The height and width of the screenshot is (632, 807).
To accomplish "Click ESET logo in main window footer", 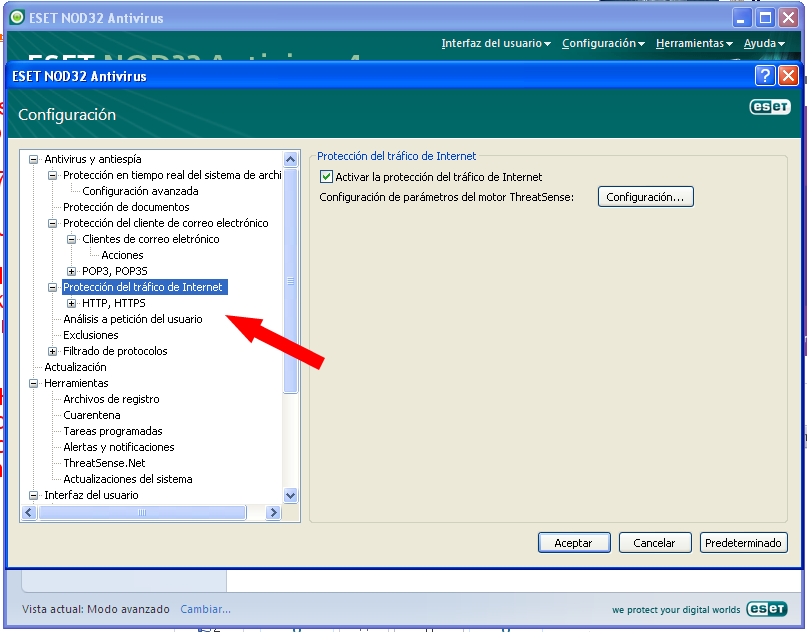I will coord(767,609).
